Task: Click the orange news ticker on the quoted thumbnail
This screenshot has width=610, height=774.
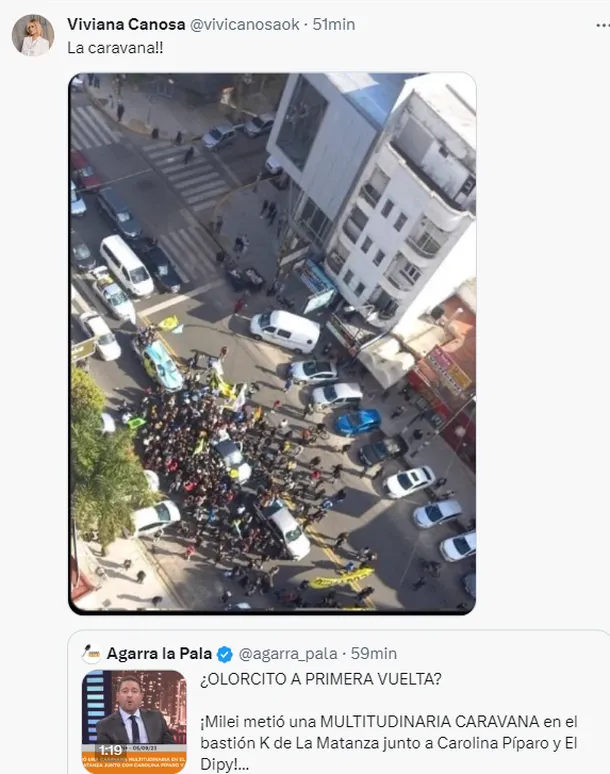Action: (x=134, y=762)
